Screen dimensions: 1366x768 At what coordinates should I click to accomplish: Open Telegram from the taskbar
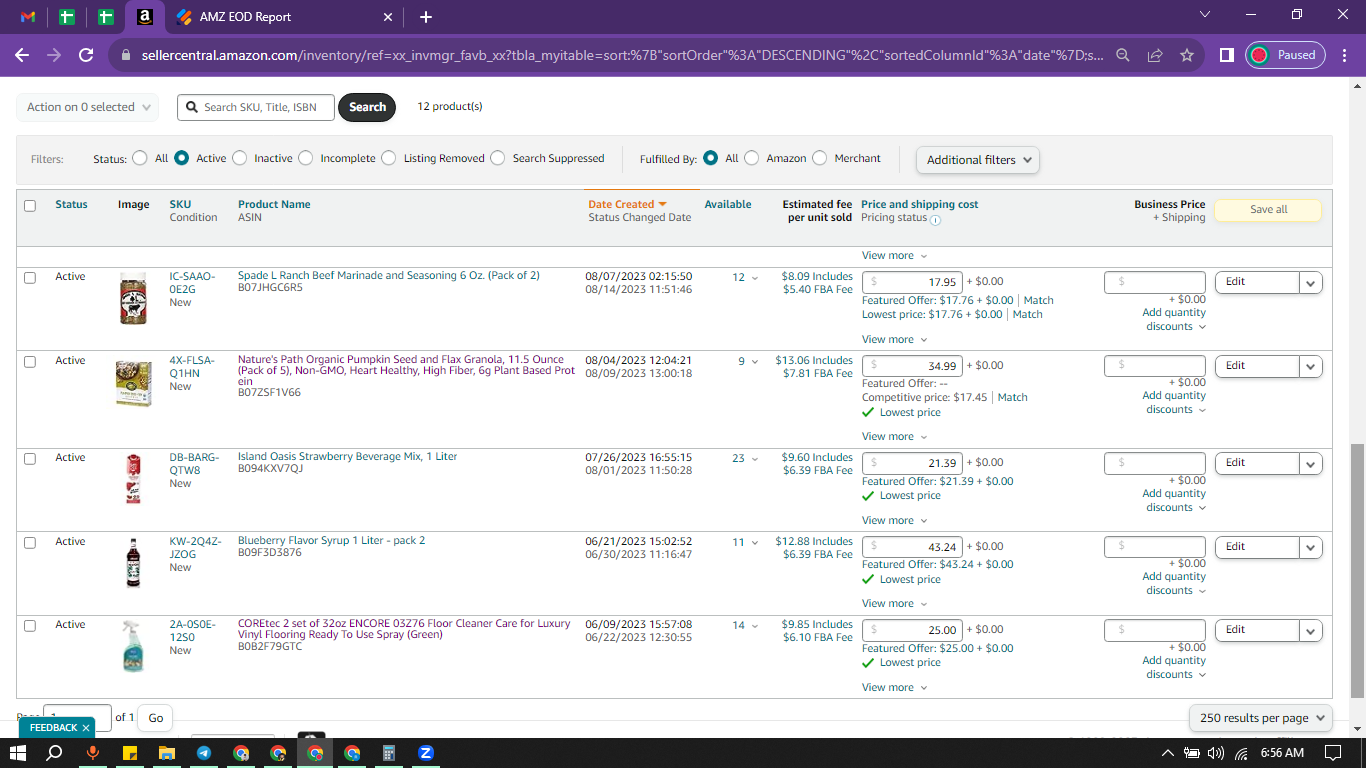pos(203,753)
